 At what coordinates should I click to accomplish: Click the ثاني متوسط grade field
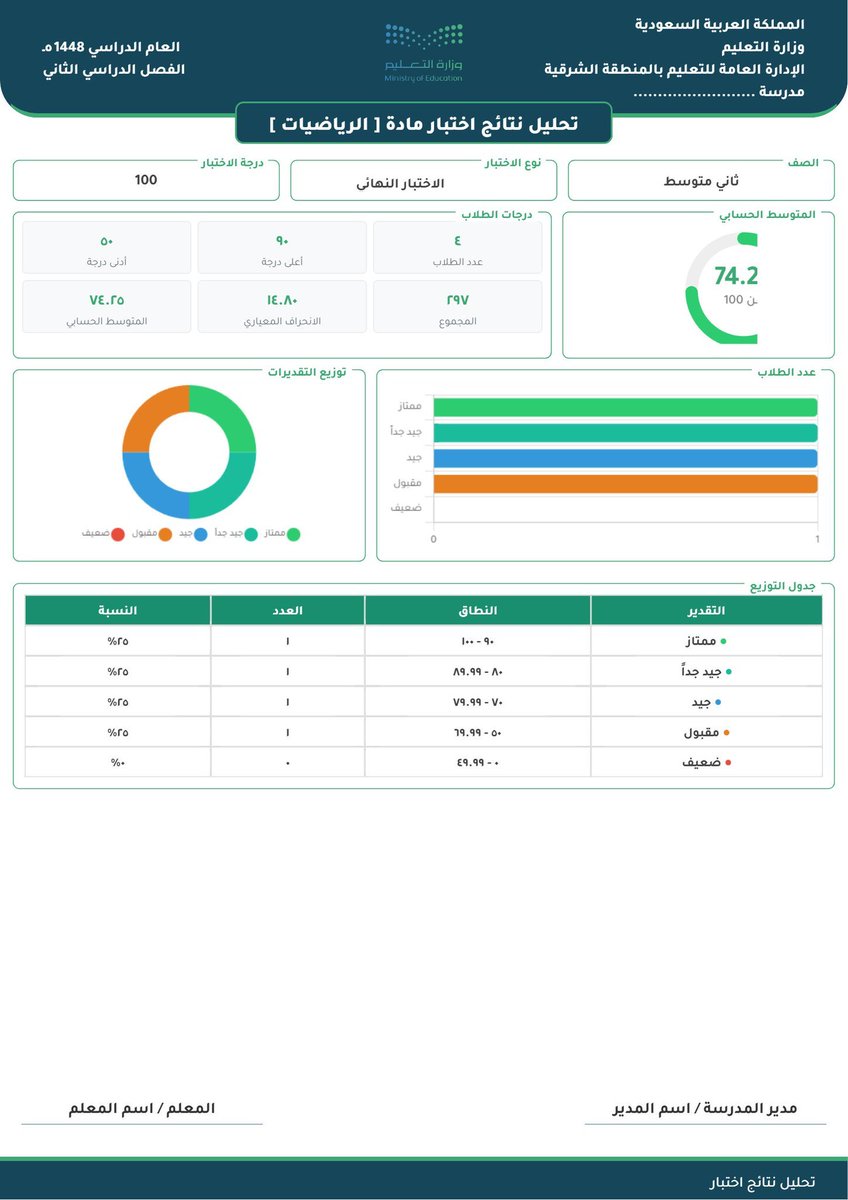[x=701, y=181]
